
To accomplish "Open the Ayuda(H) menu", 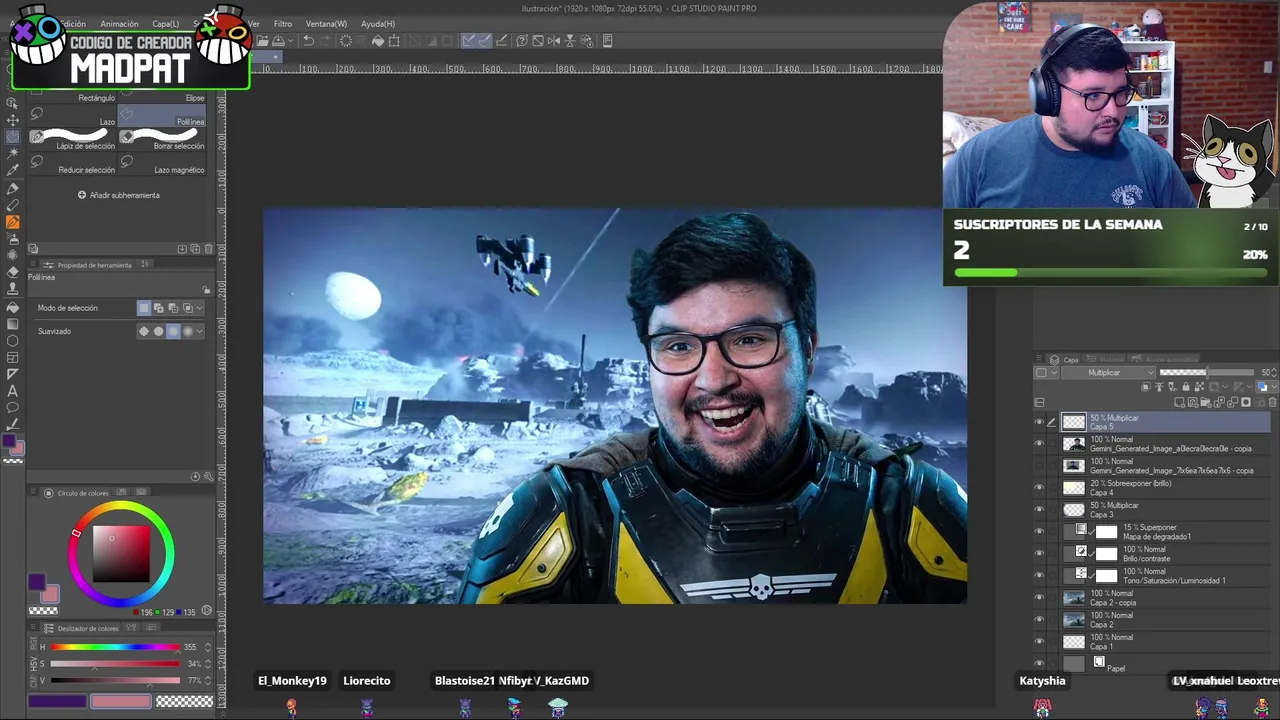I will pyautogui.click(x=378, y=24).
